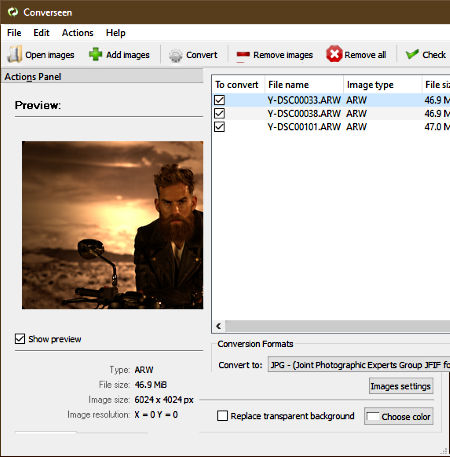This screenshot has width=450, height=457.
Task: Select file name Y-DSC00101.ARW
Action: click(304, 127)
